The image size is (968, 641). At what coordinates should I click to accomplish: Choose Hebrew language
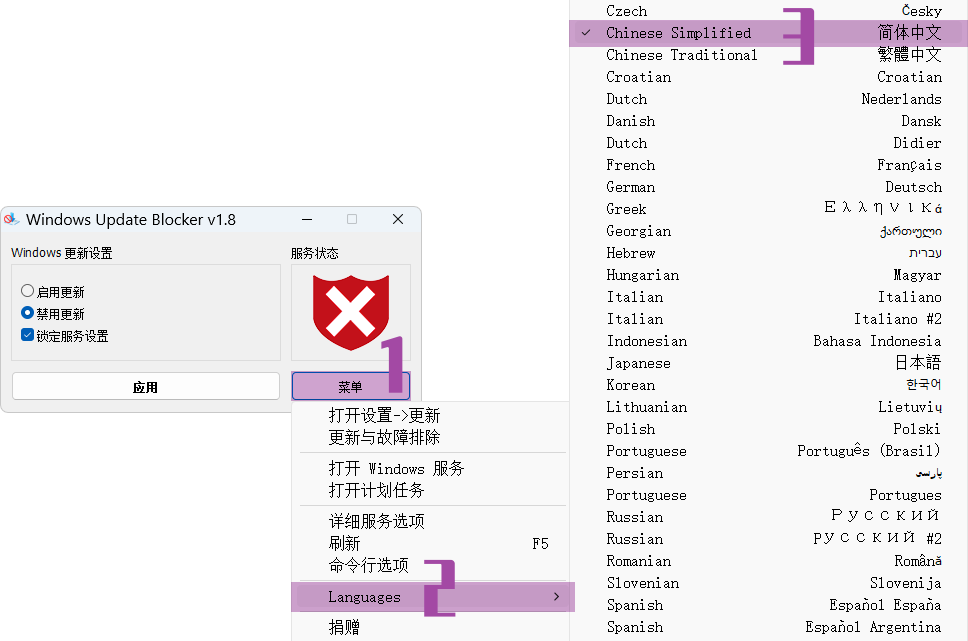(x=769, y=253)
